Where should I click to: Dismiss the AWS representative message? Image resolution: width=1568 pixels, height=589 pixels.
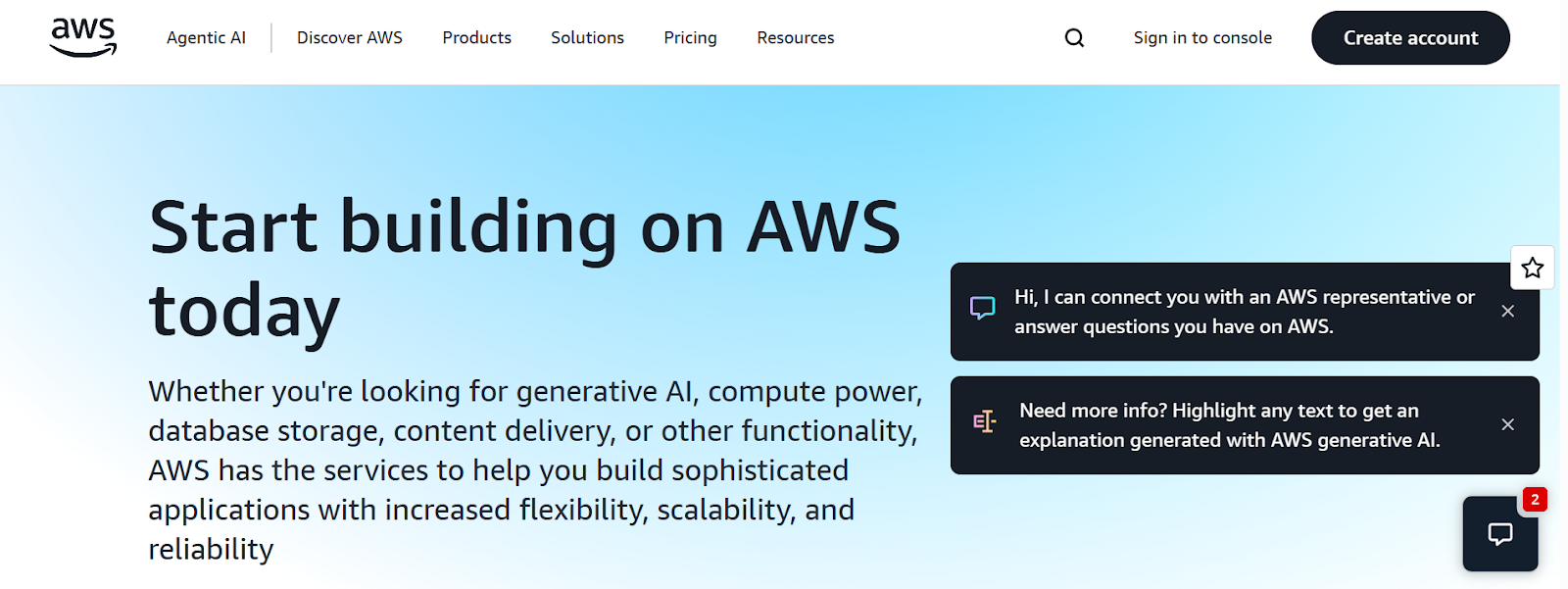tap(1507, 311)
